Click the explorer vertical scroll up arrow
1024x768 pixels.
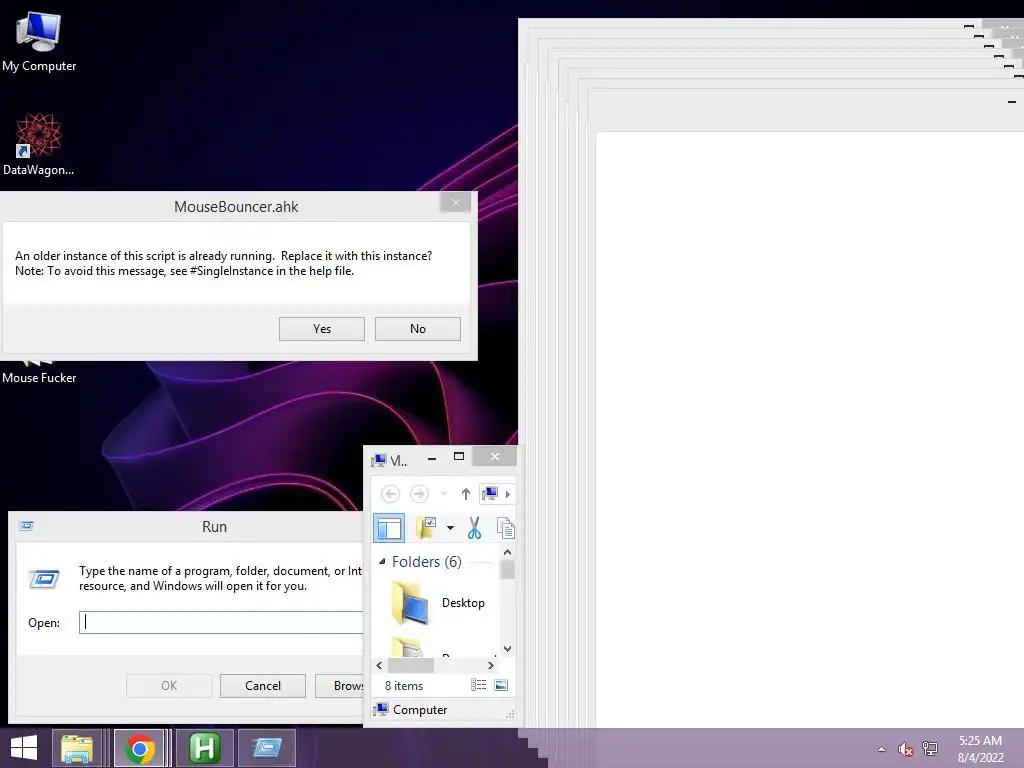point(507,552)
